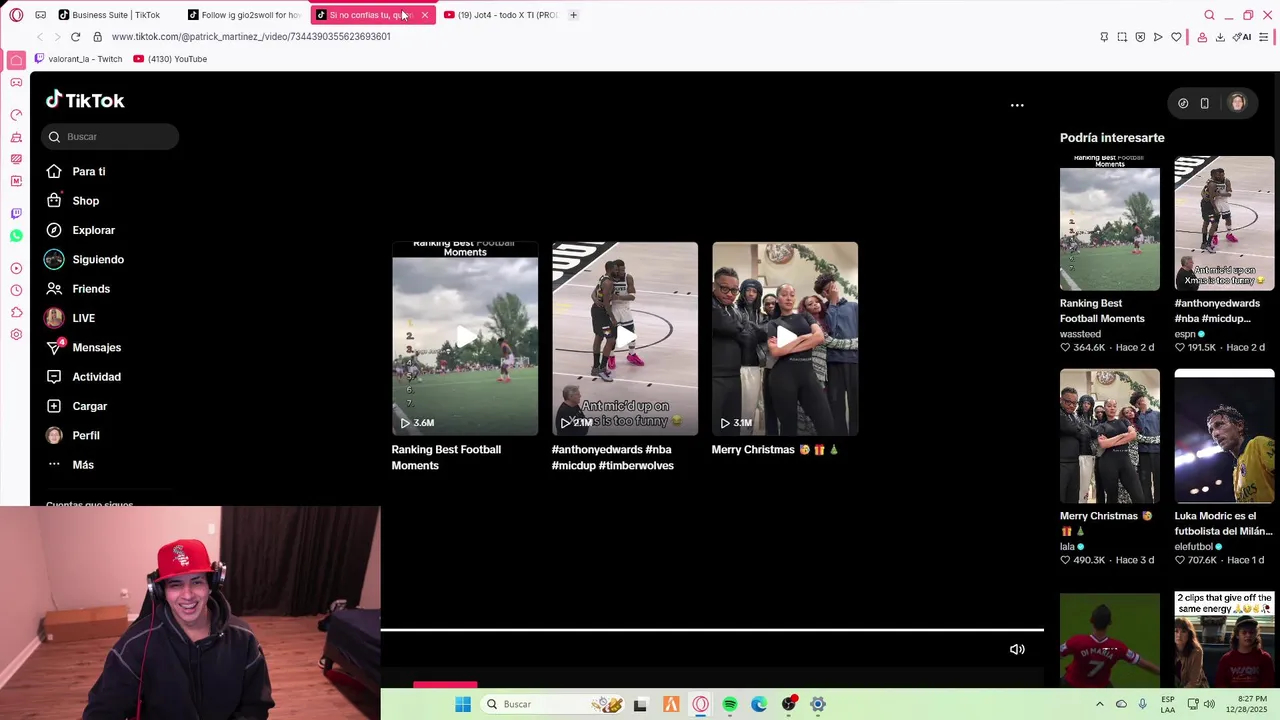Click the TikTok Buscar search field
1280x720 pixels.
pyautogui.click(x=110, y=137)
